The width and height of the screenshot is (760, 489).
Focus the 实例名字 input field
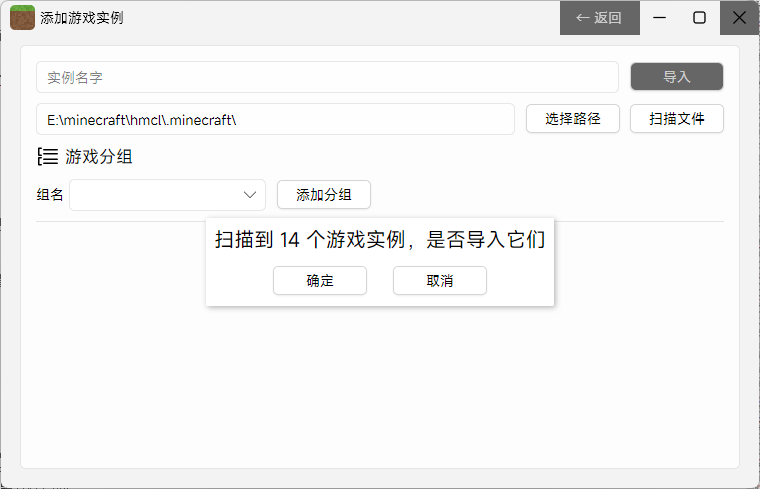(327, 77)
